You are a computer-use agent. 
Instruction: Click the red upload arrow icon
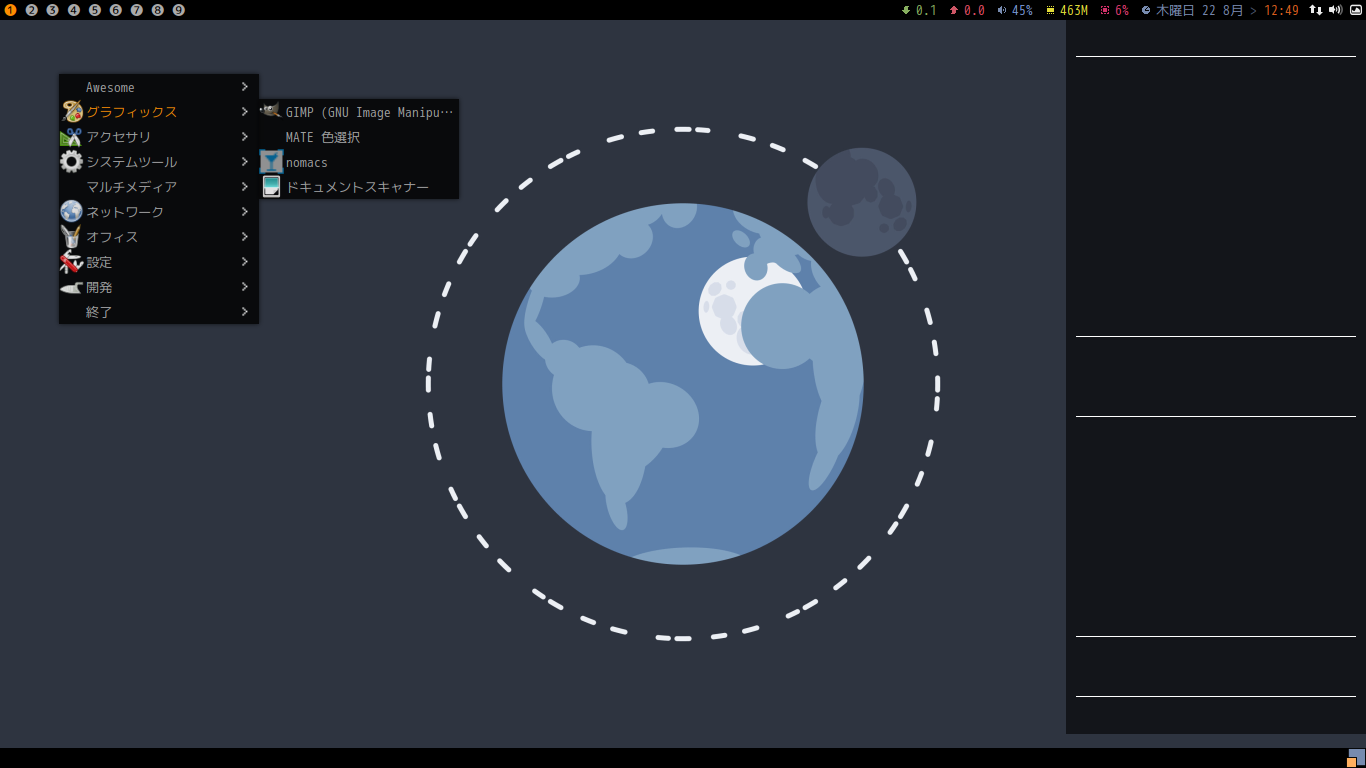(954, 10)
